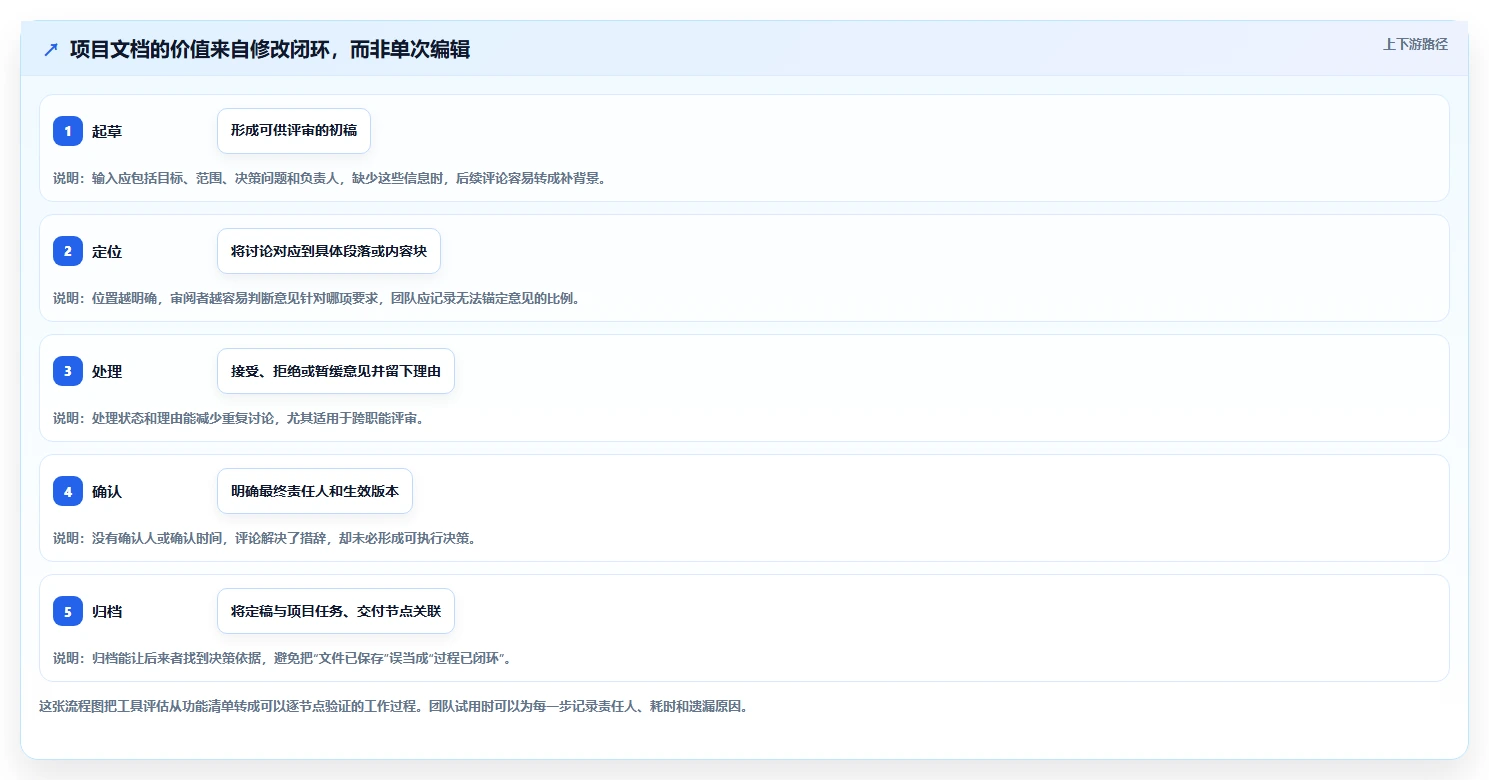1489x780 pixels.
Task: Click the note starting 处理状态和理由
Action: (239, 418)
